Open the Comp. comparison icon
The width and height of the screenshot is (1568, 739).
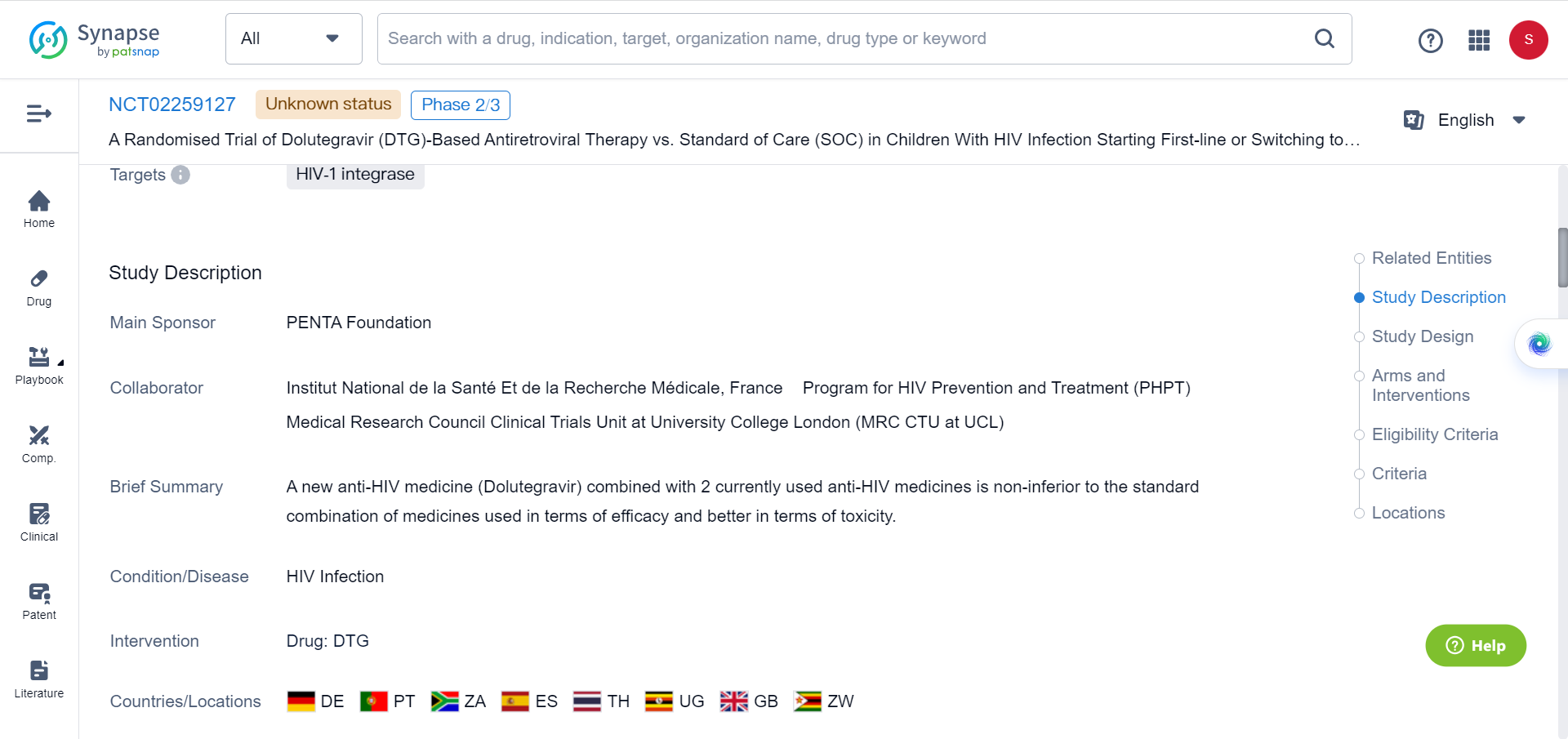point(38,443)
